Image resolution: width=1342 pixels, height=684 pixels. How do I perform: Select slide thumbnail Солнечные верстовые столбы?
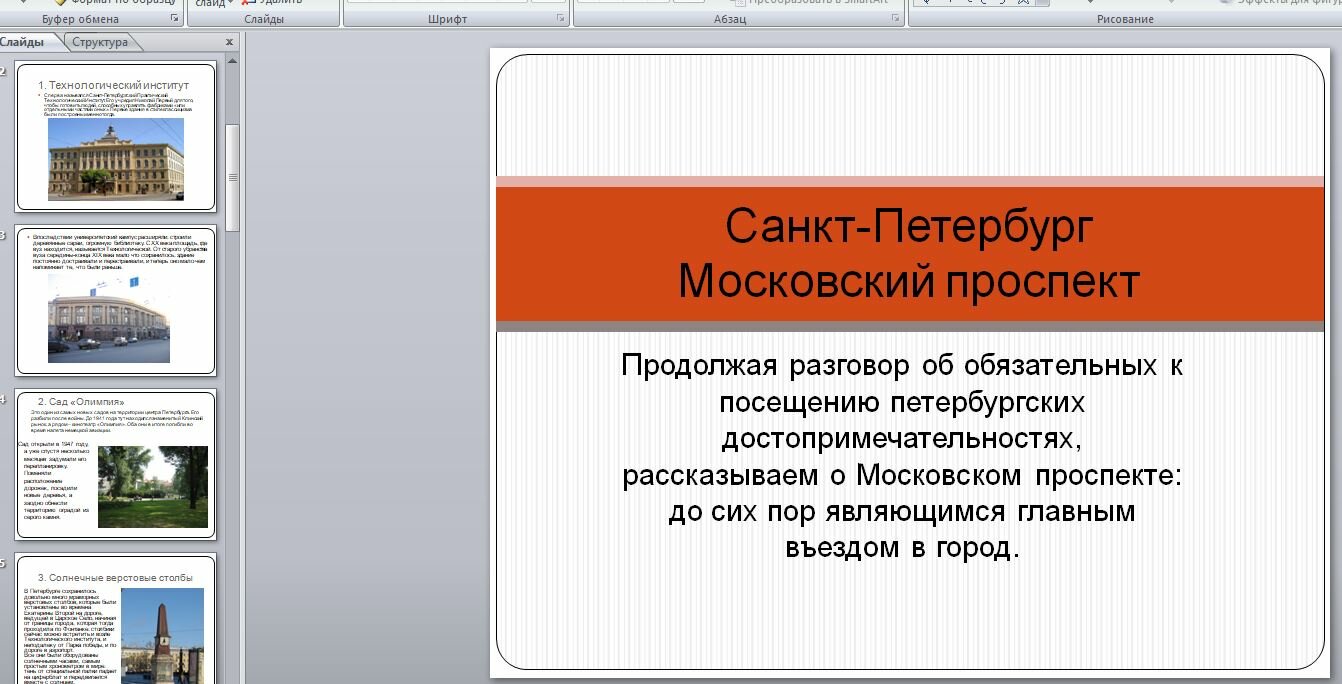coord(116,620)
